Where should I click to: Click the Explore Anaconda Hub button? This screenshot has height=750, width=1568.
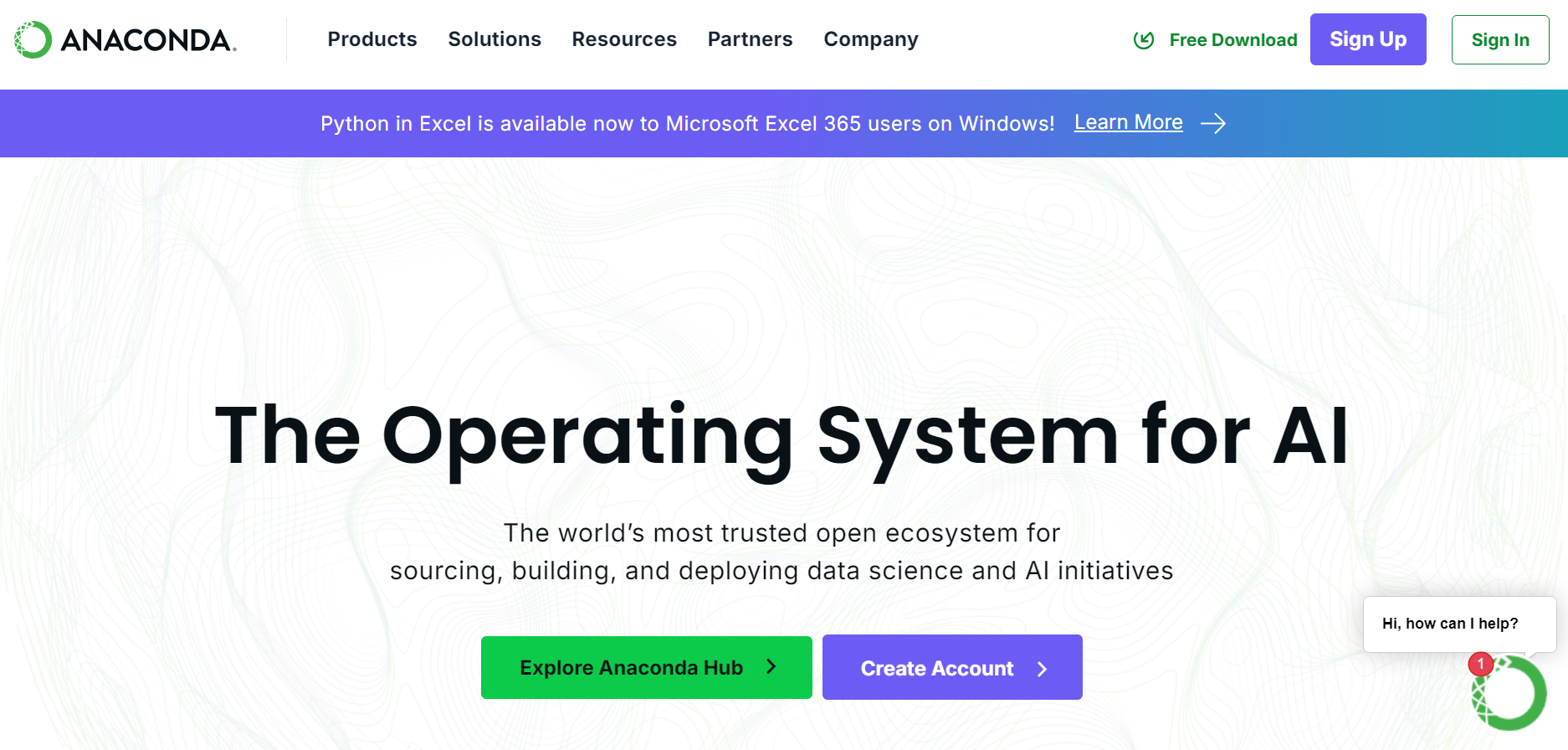click(x=647, y=667)
